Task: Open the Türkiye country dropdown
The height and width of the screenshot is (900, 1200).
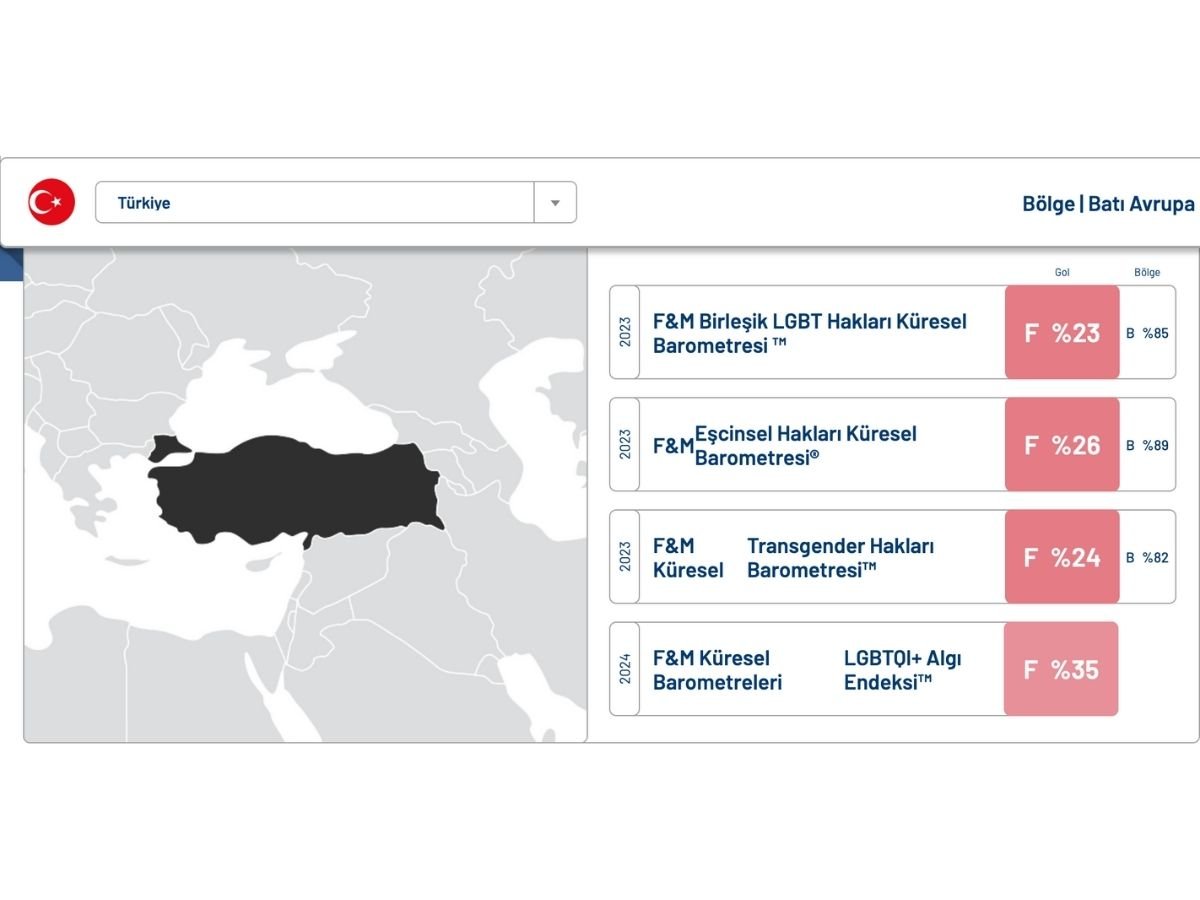Action: [315, 202]
